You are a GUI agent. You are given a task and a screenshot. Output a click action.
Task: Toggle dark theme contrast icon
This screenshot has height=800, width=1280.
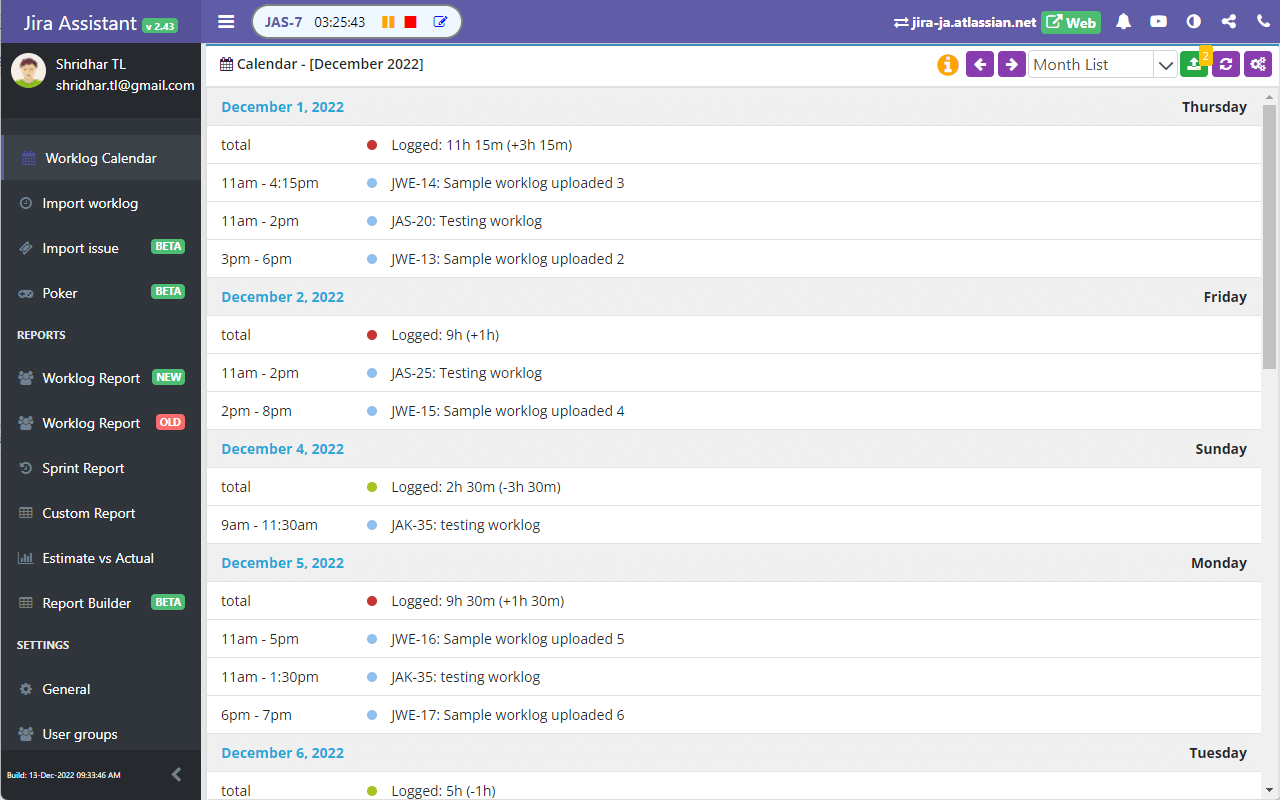point(1194,21)
